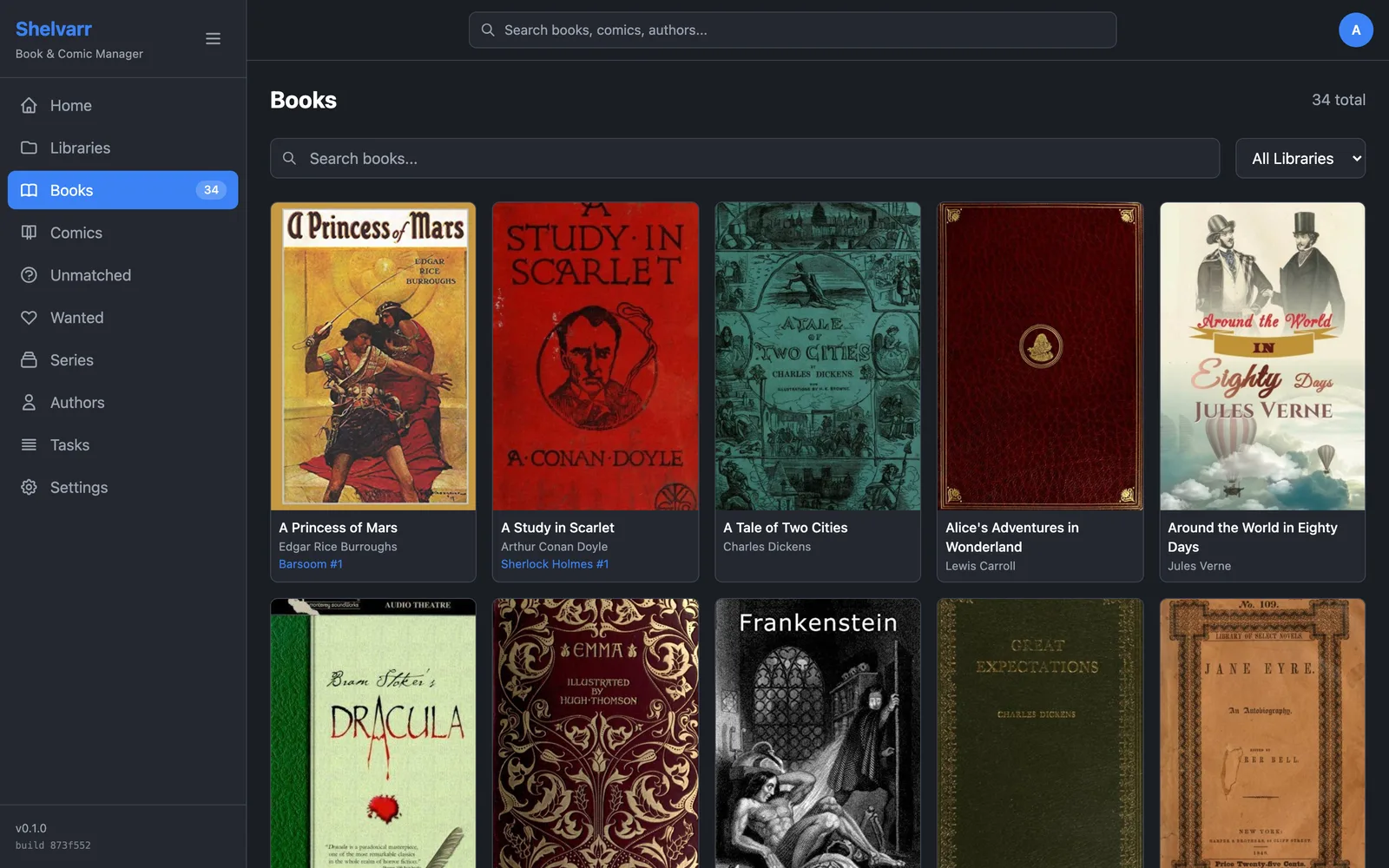Open the Sherlock Holmes #1 series link
The width and height of the screenshot is (1389, 868).
pos(555,564)
